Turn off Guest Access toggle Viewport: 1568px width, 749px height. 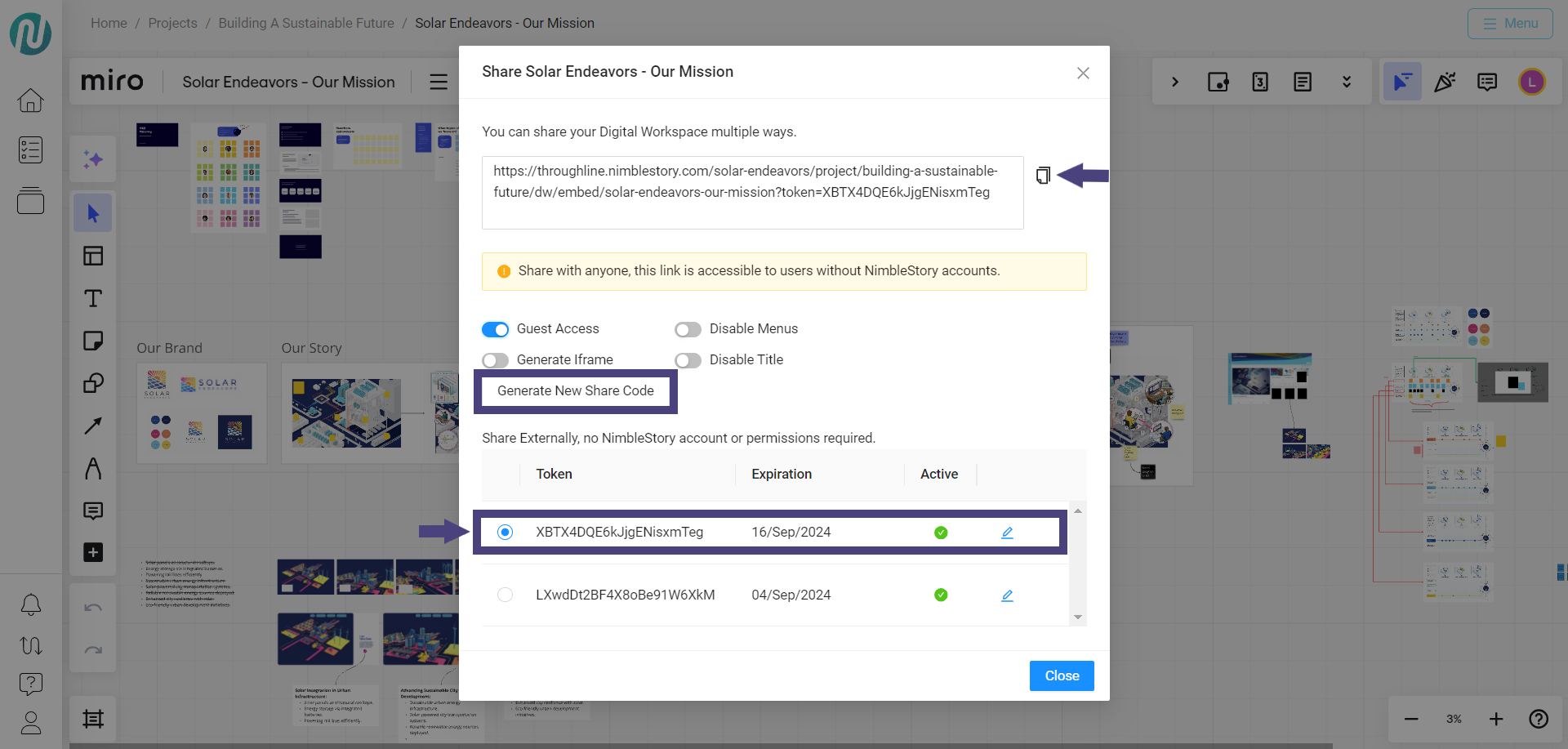point(495,329)
